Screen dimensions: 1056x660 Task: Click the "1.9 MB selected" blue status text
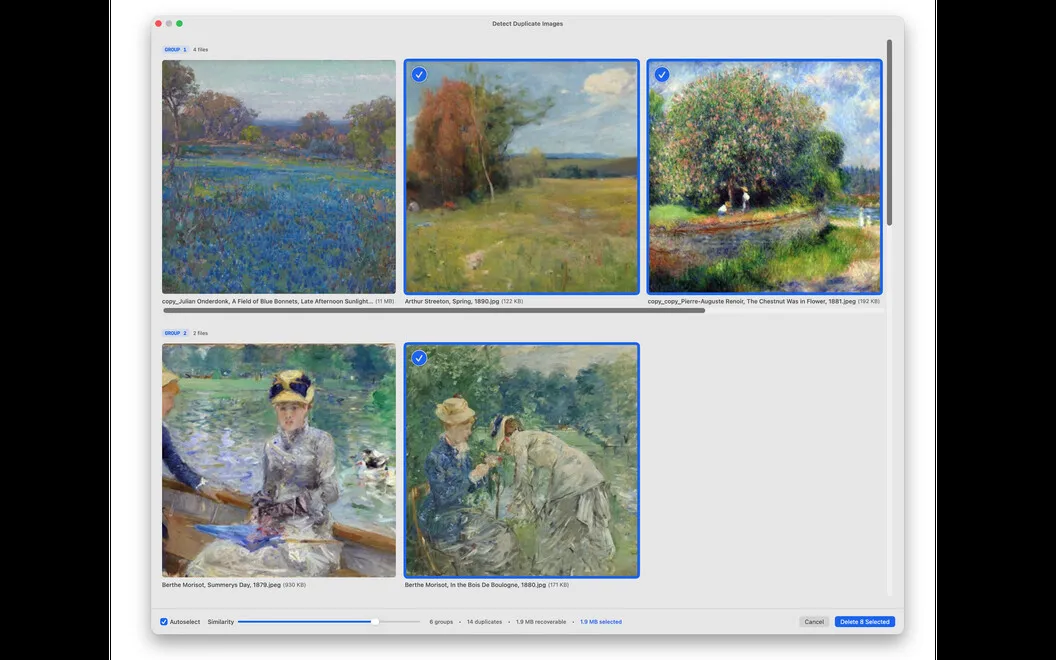point(601,622)
